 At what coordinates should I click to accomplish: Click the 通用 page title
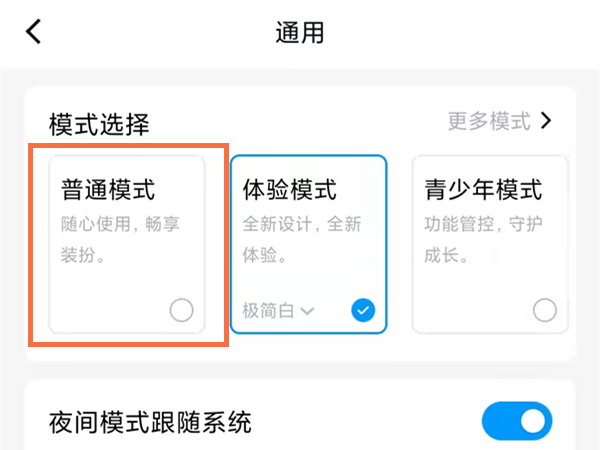[x=300, y=32]
